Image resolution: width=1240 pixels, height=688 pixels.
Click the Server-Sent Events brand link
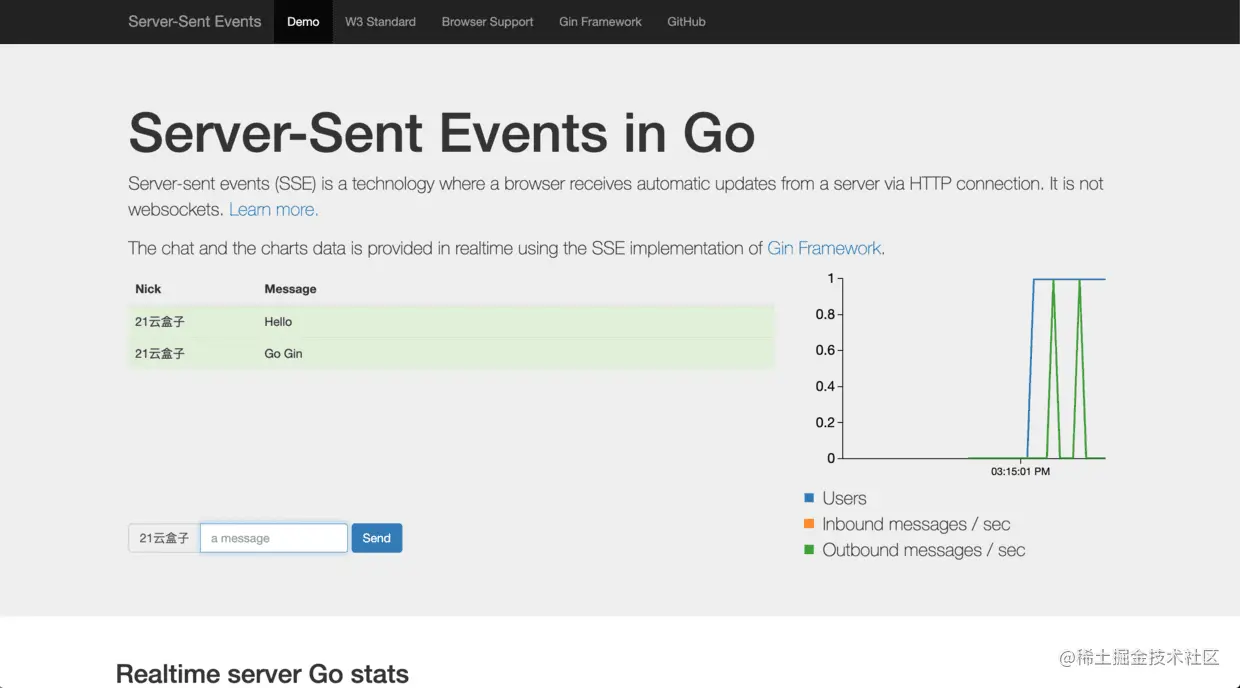point(195,21)
